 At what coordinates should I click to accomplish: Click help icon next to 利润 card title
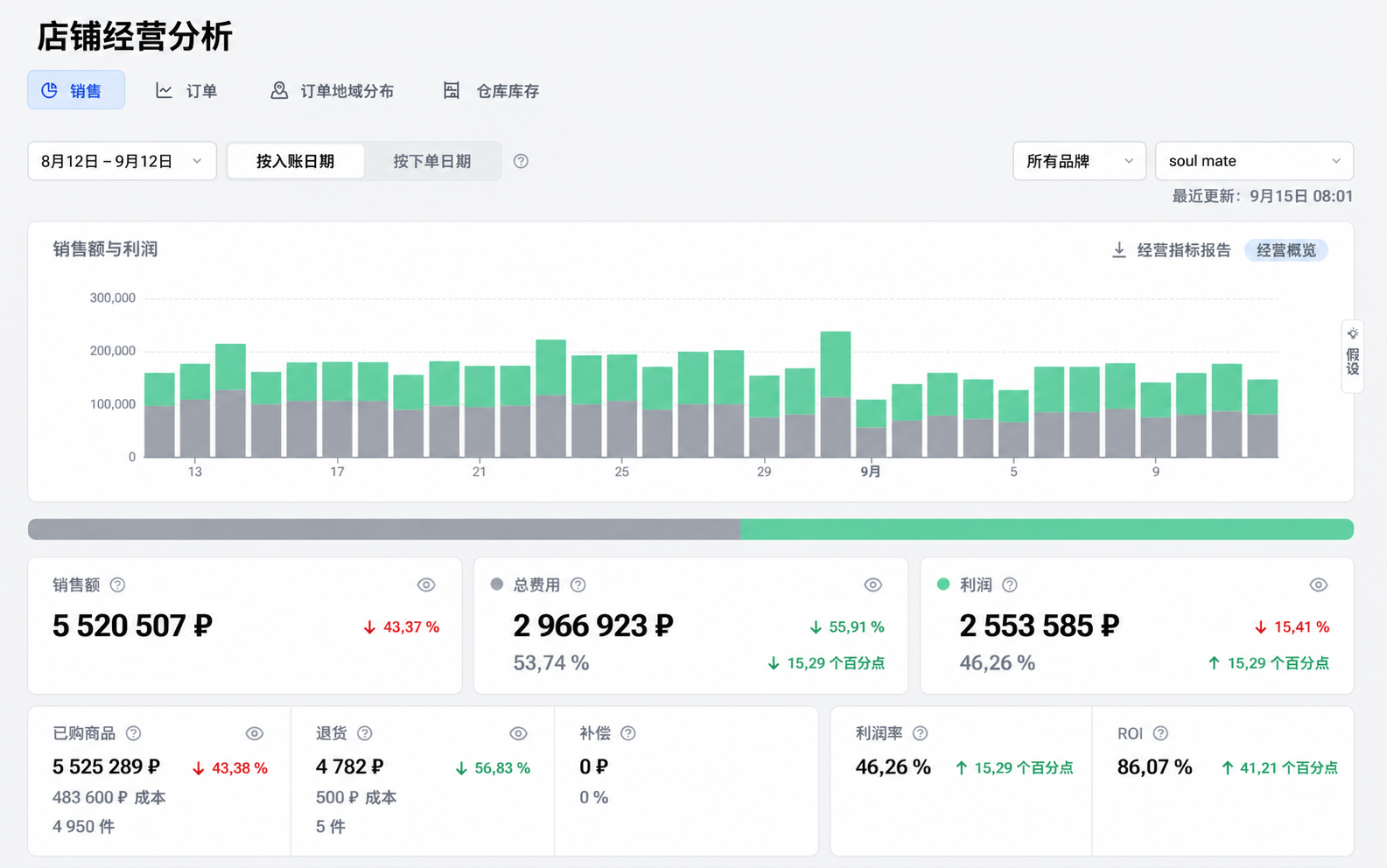point(1009,584)
